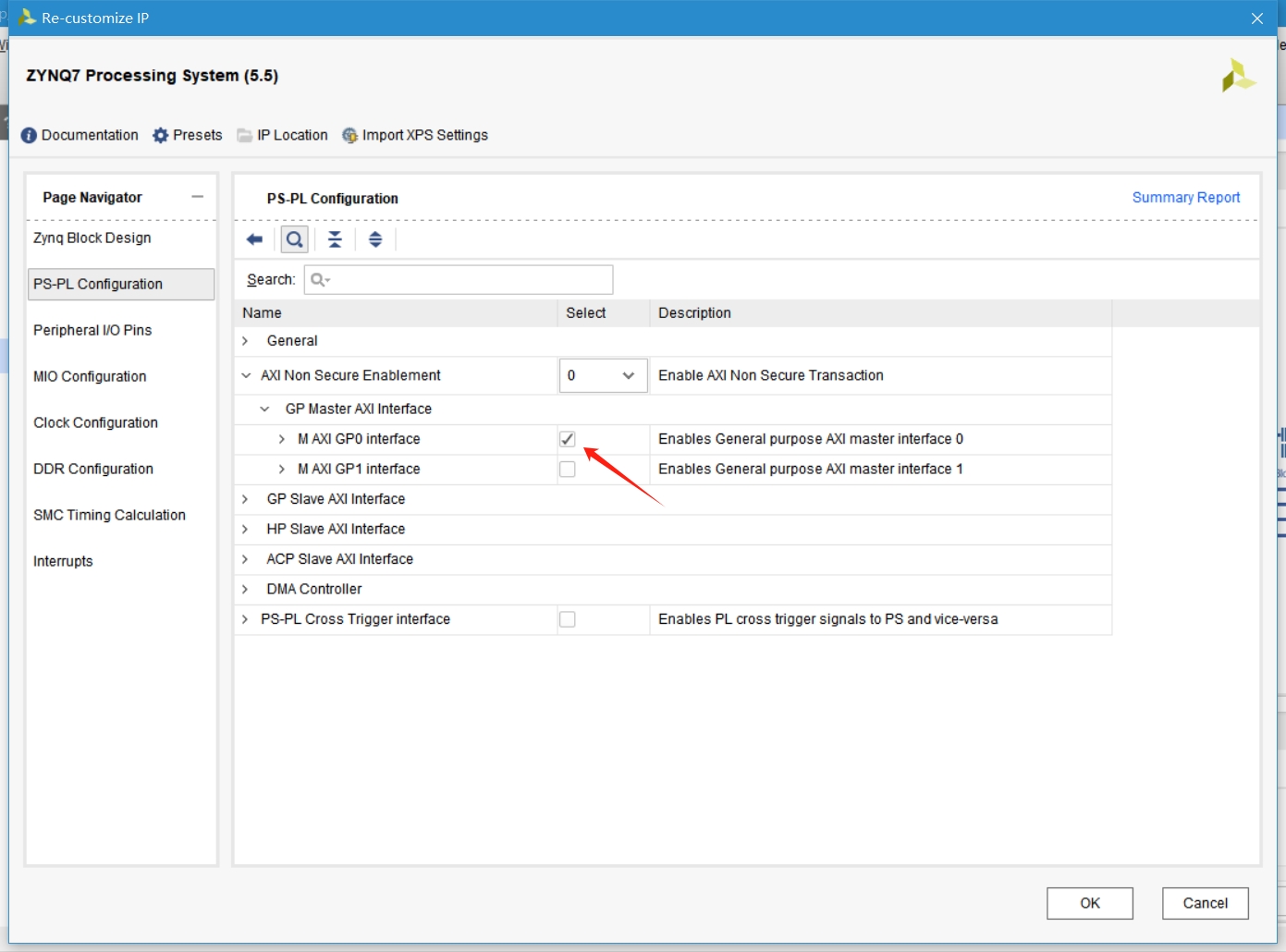Uncheck the M AXI GP0 interface checkbox
1286x952 pixels.
pos(568,439)
